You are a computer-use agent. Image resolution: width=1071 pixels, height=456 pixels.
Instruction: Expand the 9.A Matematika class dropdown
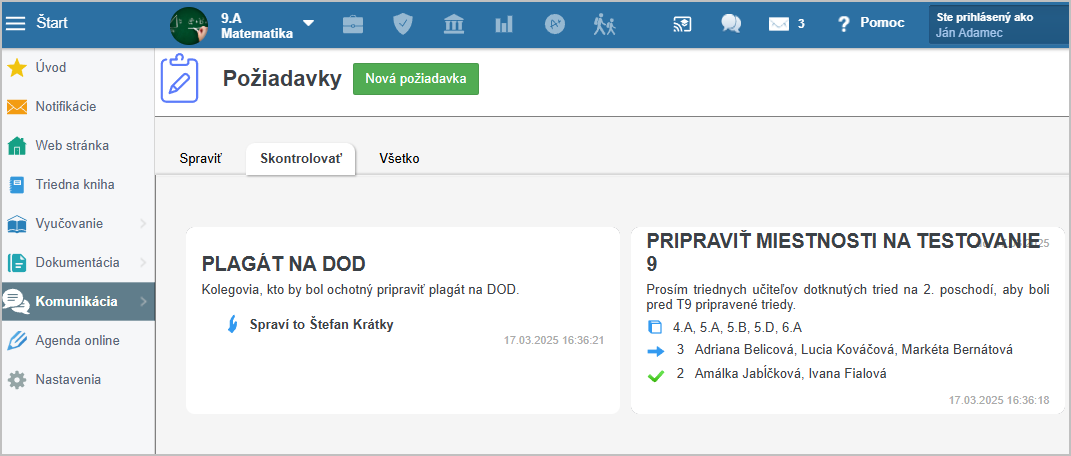tap(308, 23)
